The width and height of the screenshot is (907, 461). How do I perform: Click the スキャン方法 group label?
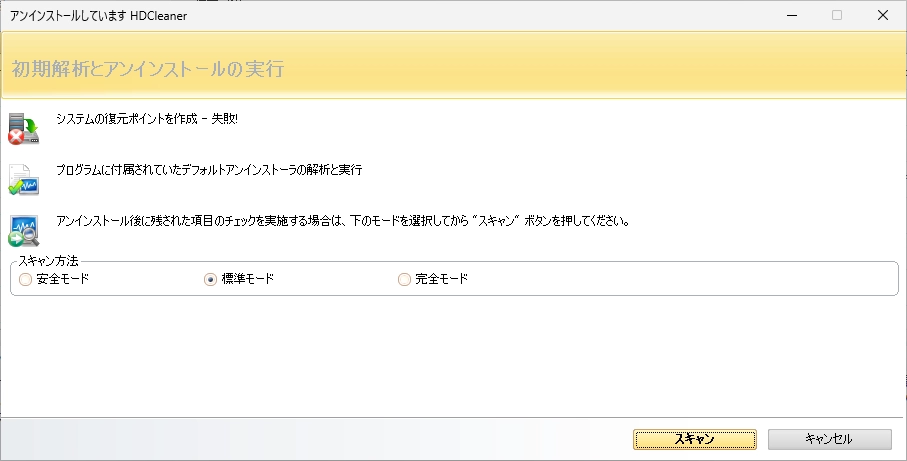click(49, 261)
